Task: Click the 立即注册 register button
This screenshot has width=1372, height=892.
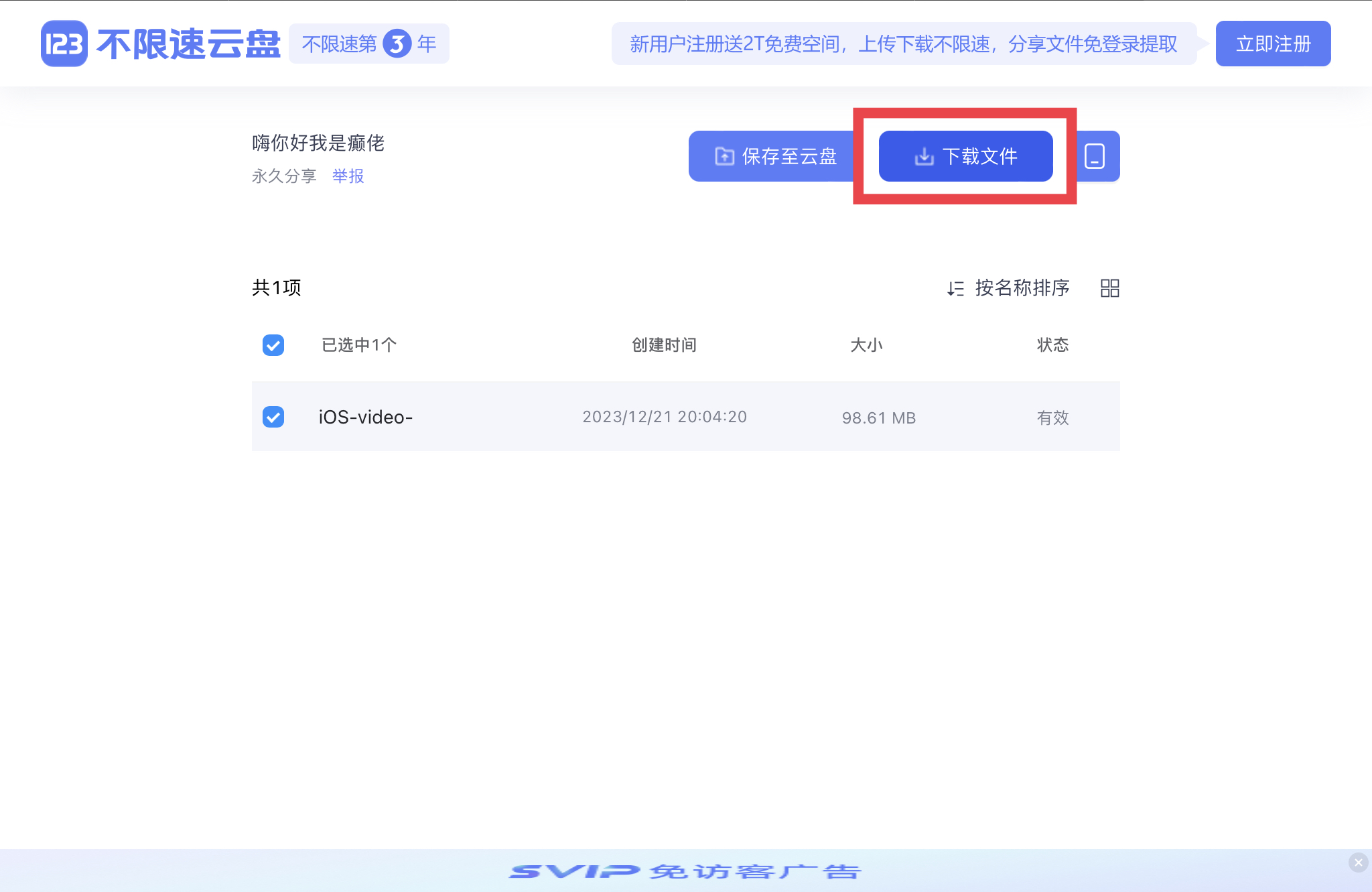Action: click(x=1273, y=44)
